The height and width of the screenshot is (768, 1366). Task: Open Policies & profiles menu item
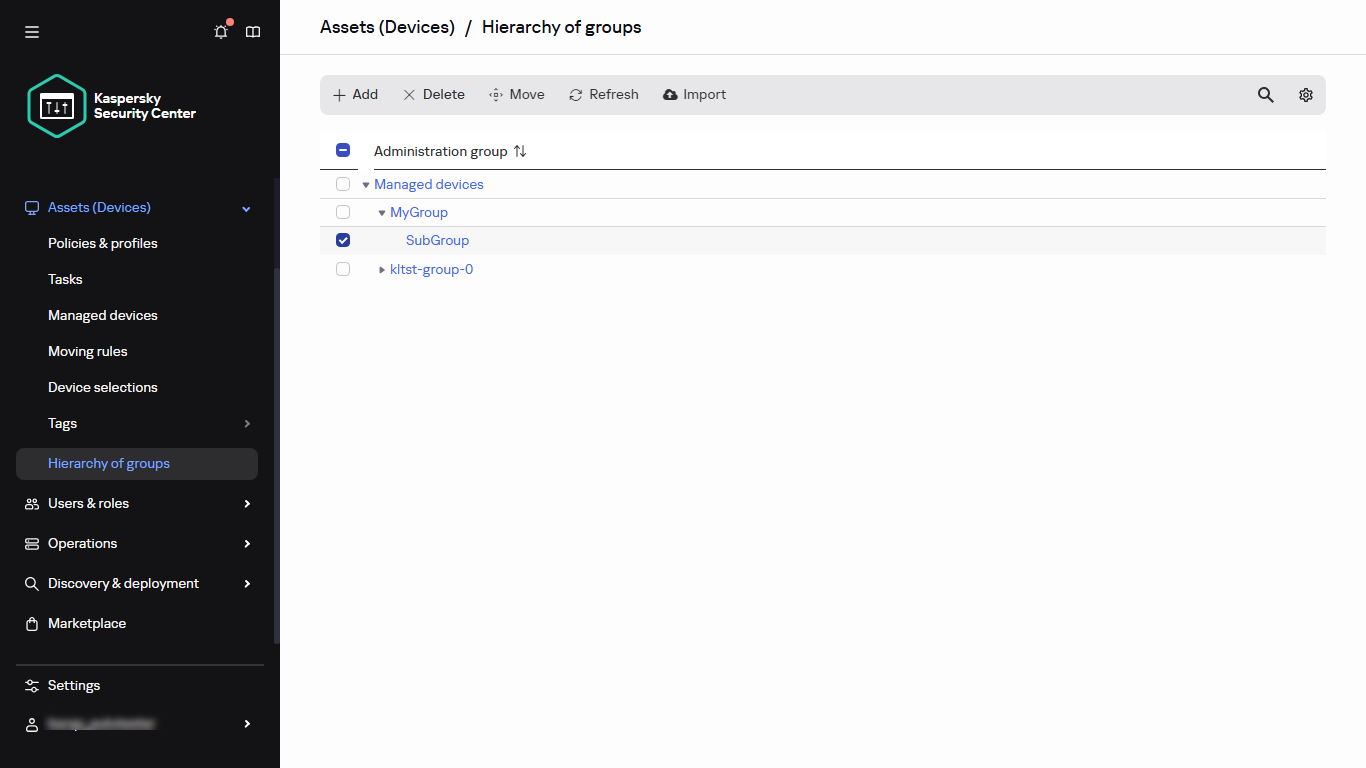(x=103, y=243)
